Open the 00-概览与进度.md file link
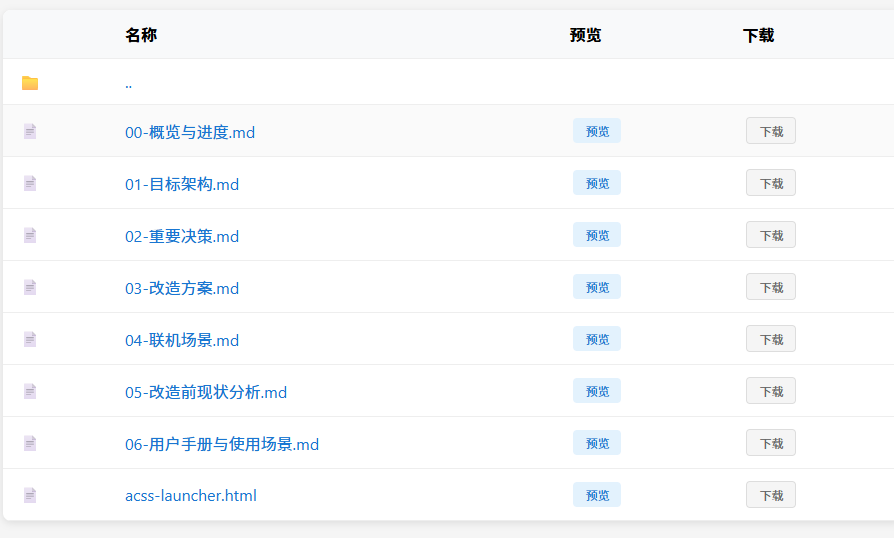 (190, 132)
